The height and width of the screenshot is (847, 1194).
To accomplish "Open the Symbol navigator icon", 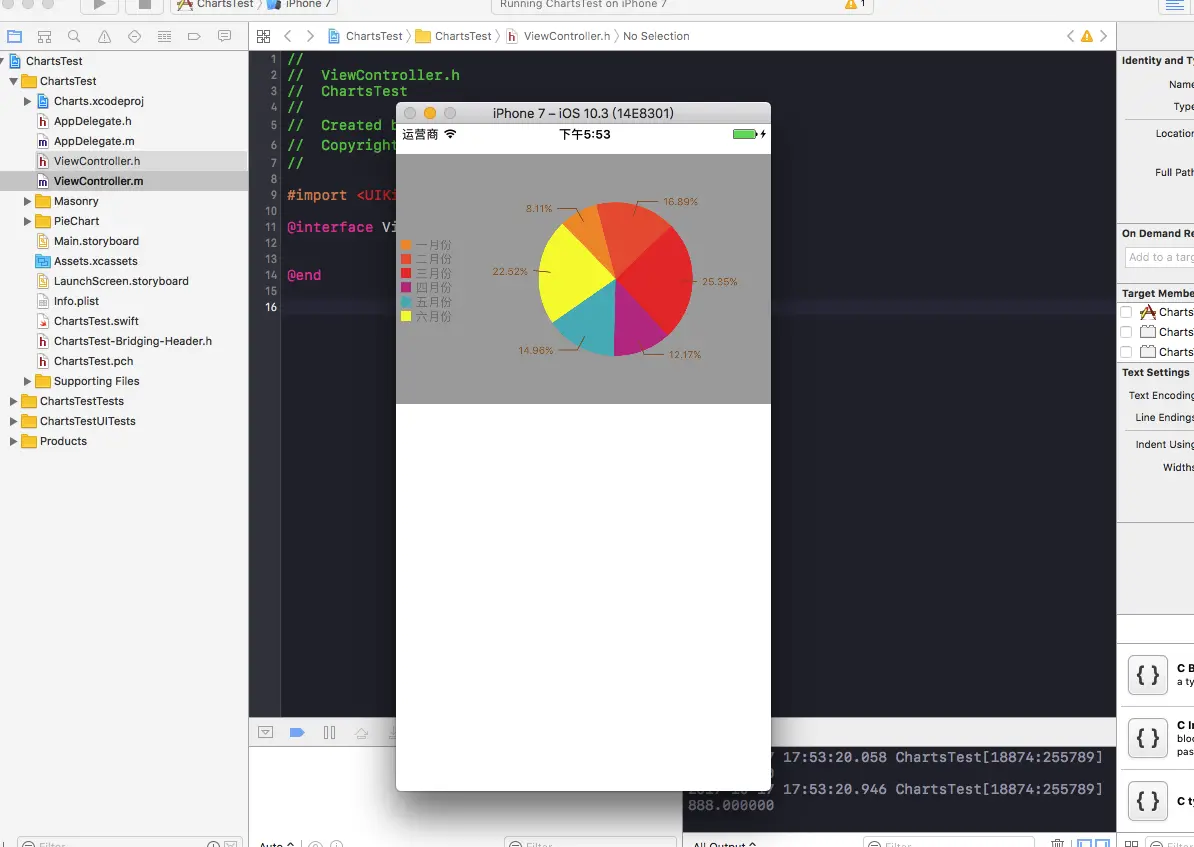I will point(44,36).
